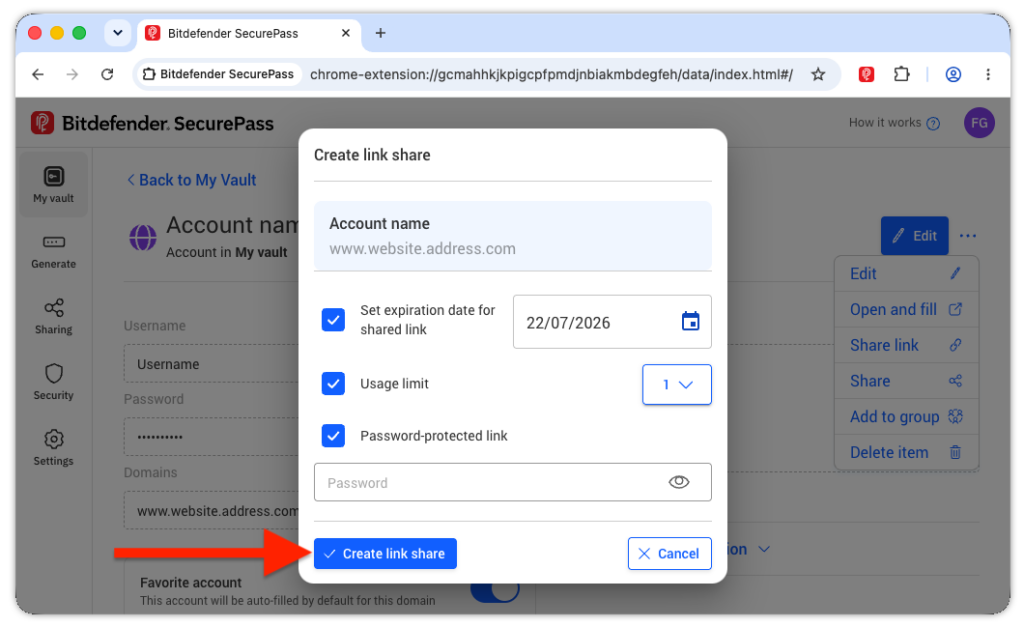Open the calendar date picker icon
Viewport: 1024px width, 627px height.
point(690,321)
